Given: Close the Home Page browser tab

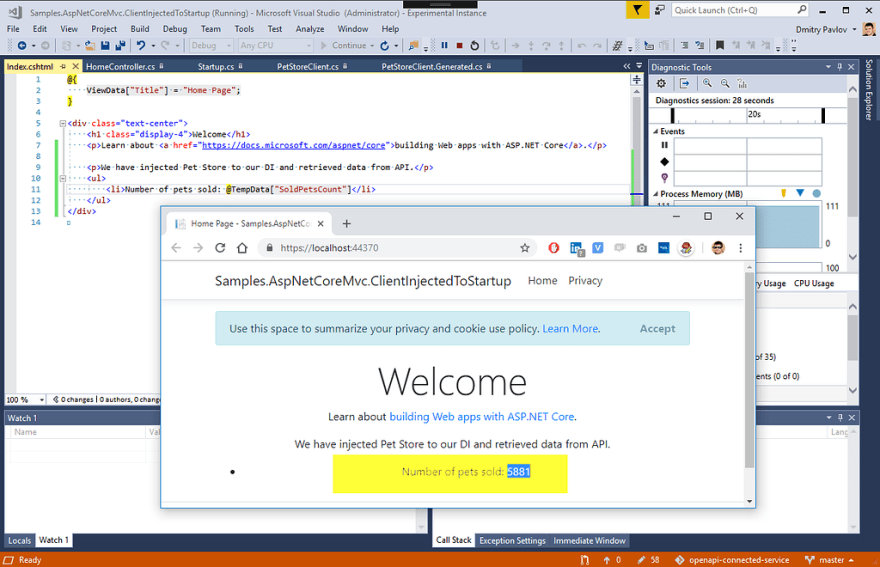Looking at the screenshot, I should [x=320, y=223].
